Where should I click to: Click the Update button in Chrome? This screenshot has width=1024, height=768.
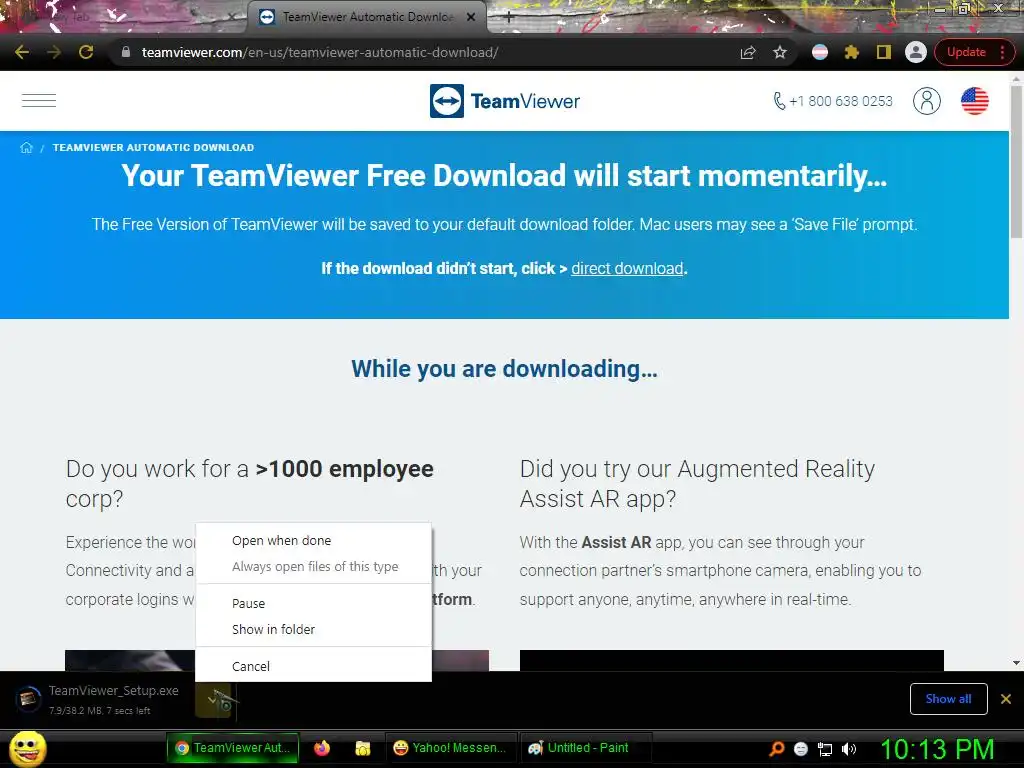[x=966, y=52]
